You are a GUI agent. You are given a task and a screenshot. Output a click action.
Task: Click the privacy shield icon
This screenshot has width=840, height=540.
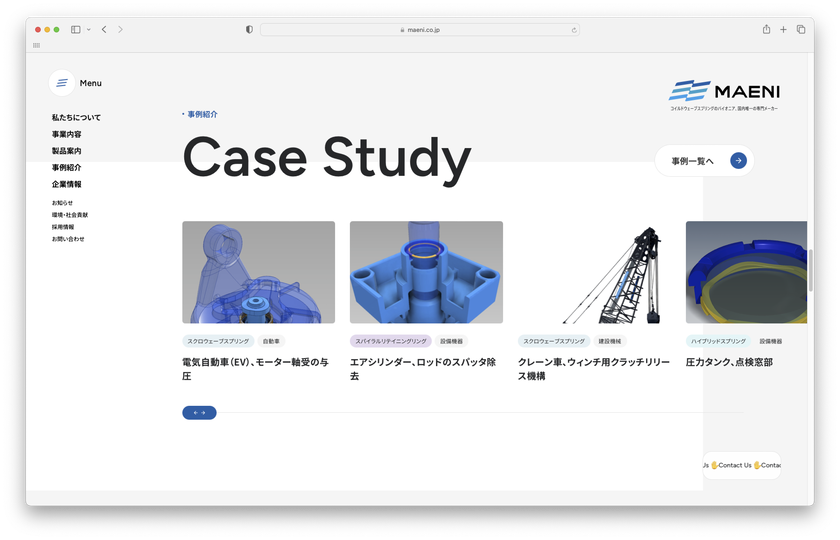click(249, 30)
